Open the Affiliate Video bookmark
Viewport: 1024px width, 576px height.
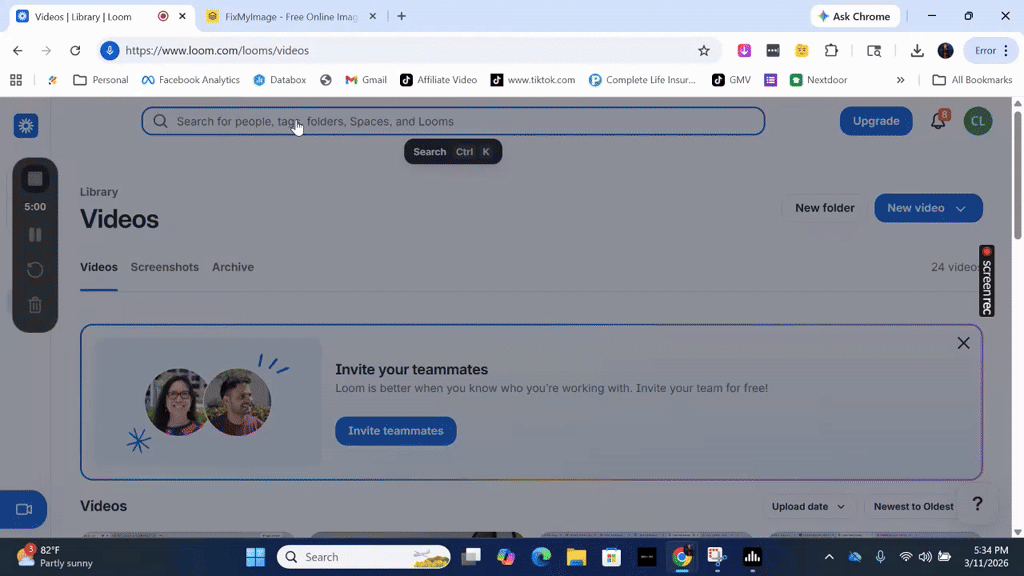coord(439,80)
